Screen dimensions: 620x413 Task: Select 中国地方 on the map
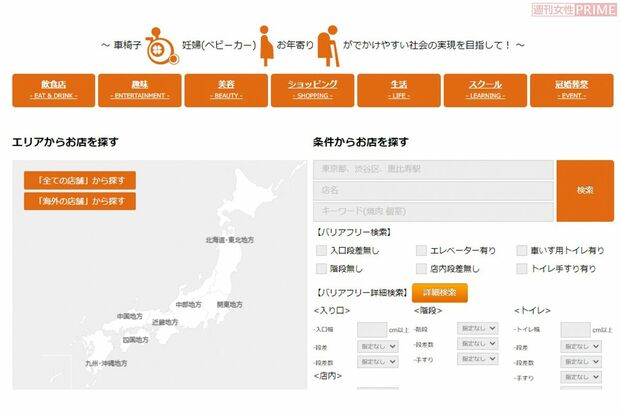[130, 316]
